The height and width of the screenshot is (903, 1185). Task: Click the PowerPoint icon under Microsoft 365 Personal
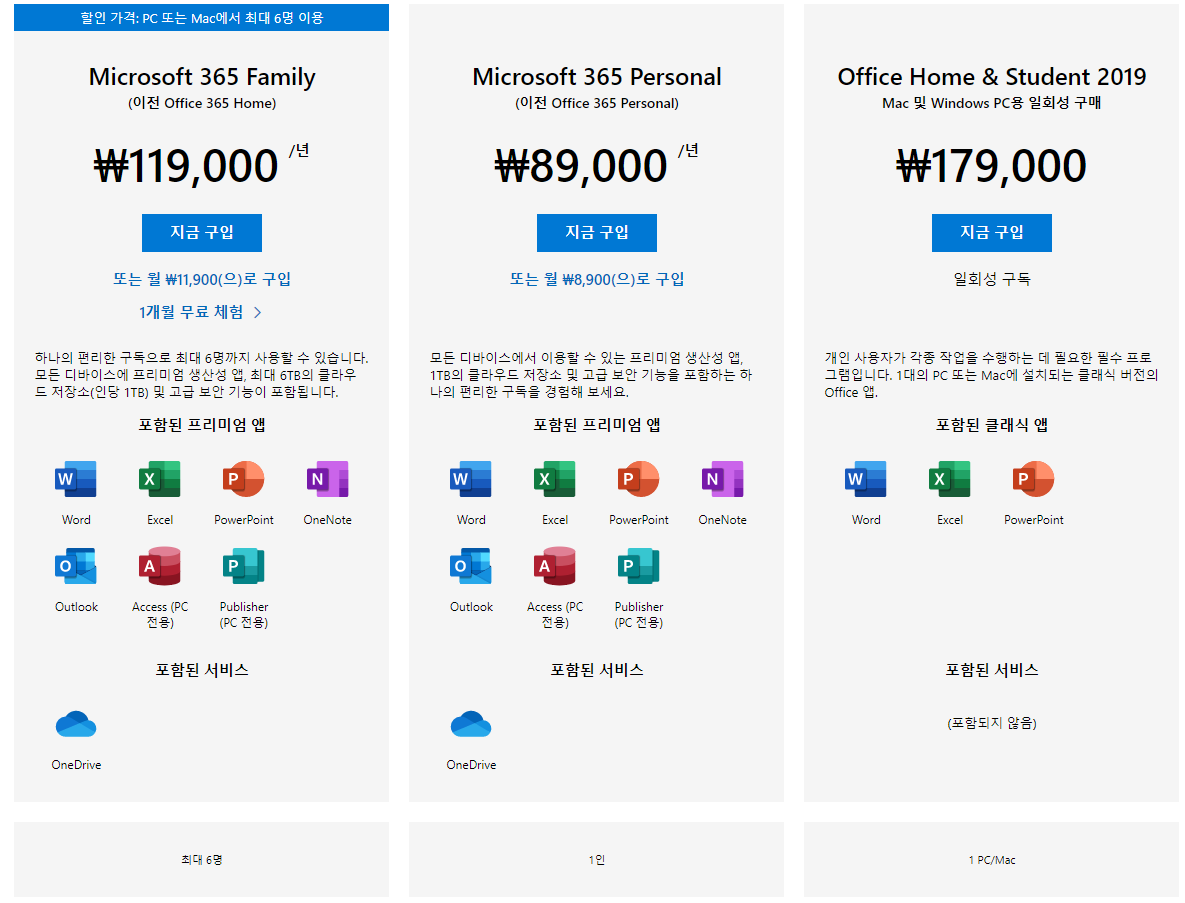pyautogui.click(x=639, y=478)
